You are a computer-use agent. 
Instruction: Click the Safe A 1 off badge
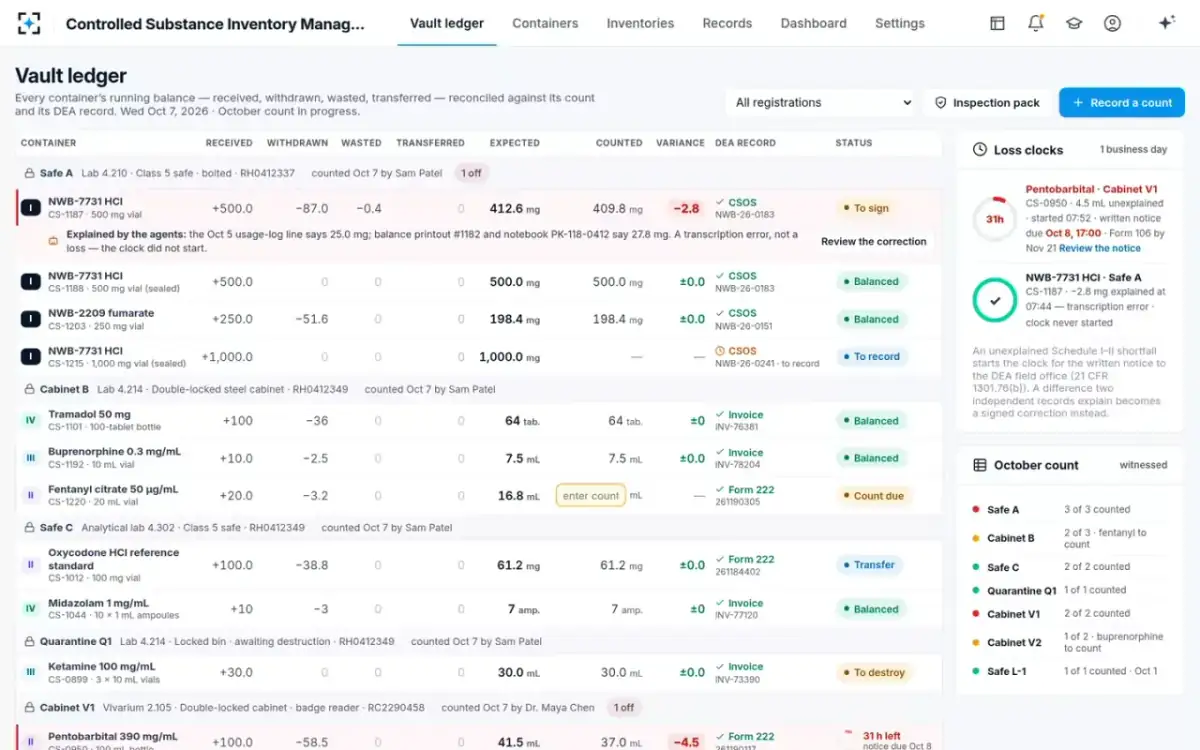point(471,173)
